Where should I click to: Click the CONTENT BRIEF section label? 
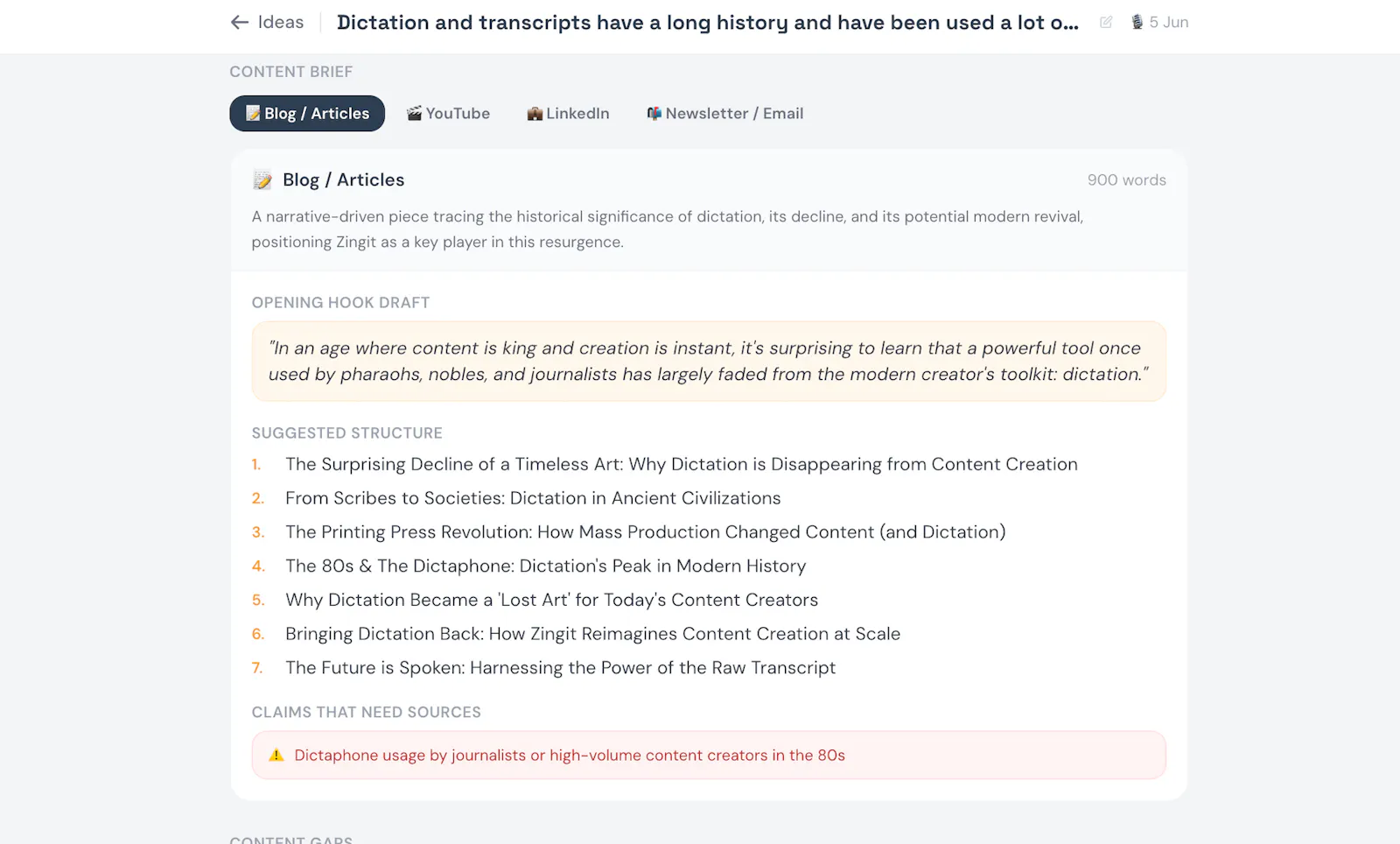click(291, 72)
